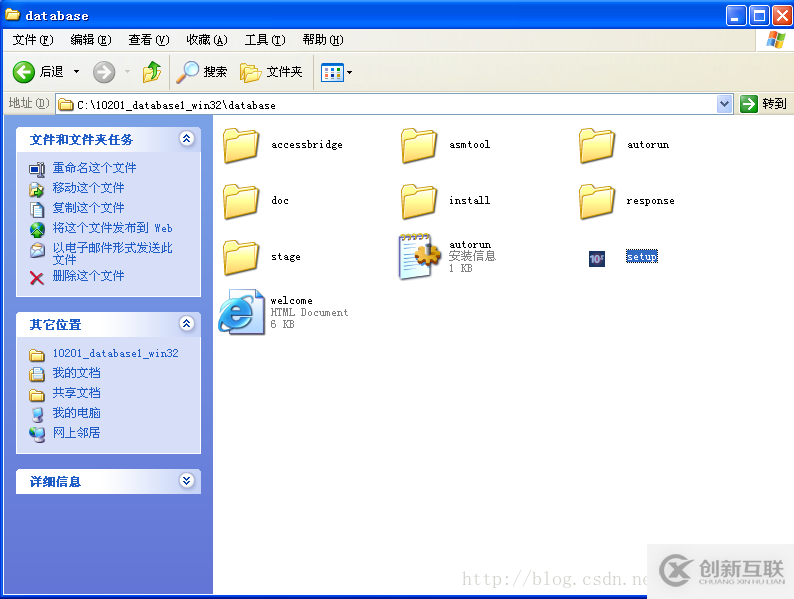
Task: Click the Views toolbar icon
Action: (x=332, y=72)
